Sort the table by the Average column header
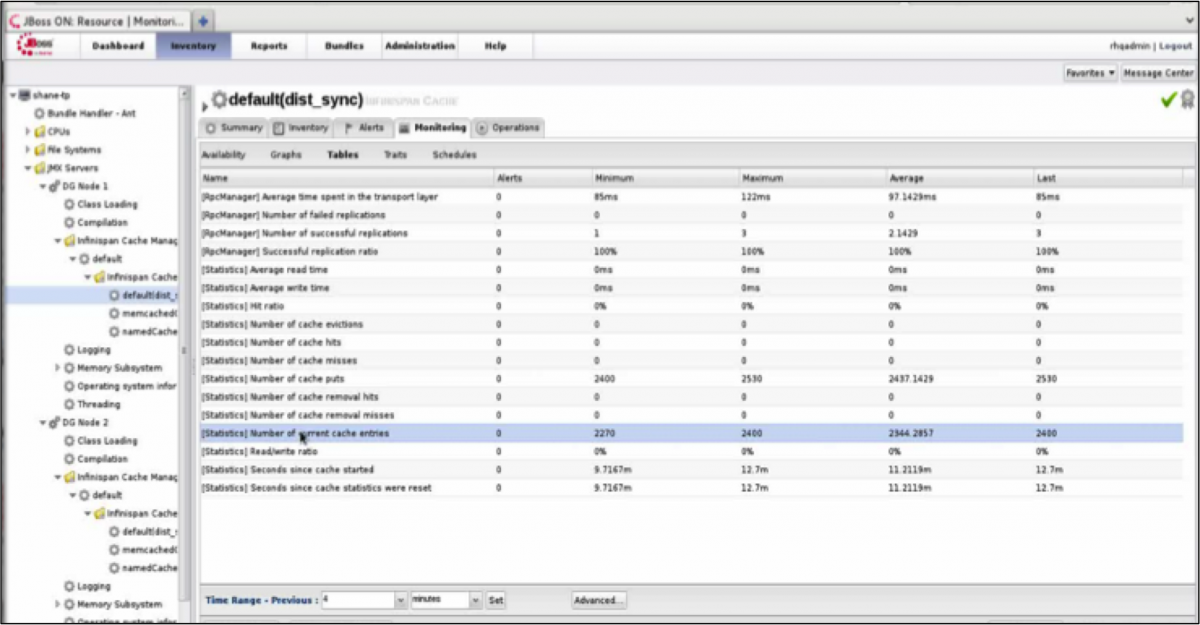 click(x=959, y=178)
